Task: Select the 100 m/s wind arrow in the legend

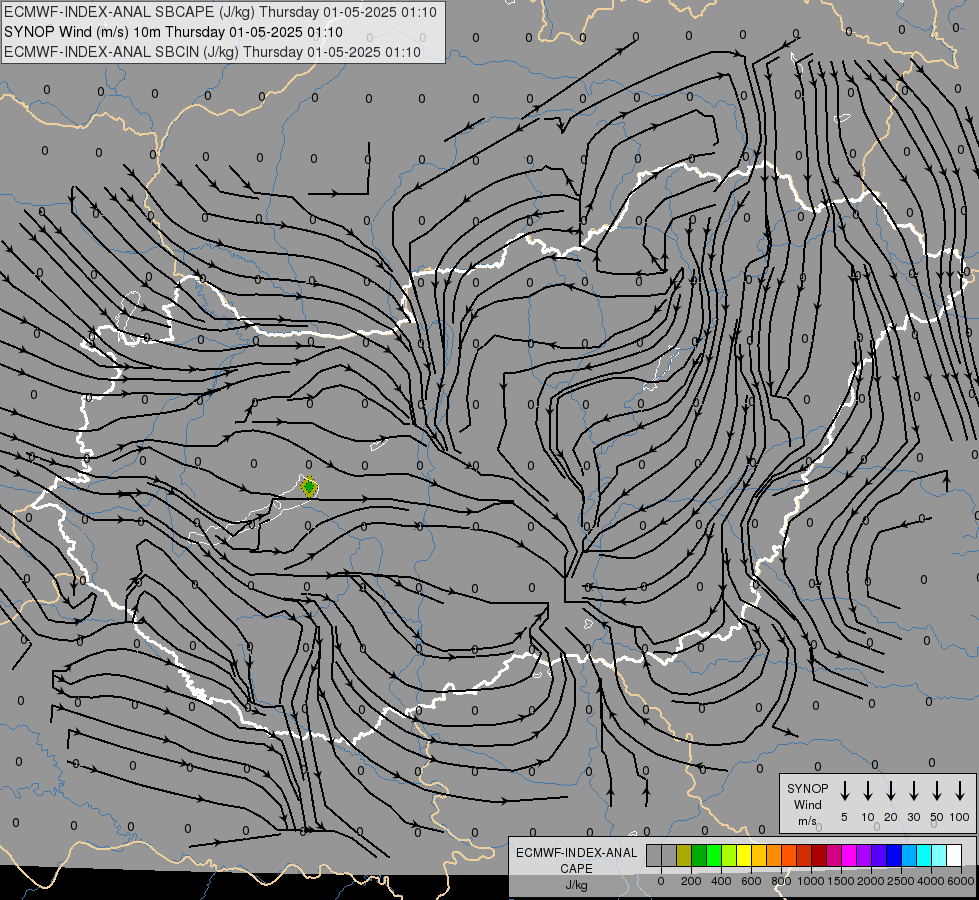Action: point(960,791)
